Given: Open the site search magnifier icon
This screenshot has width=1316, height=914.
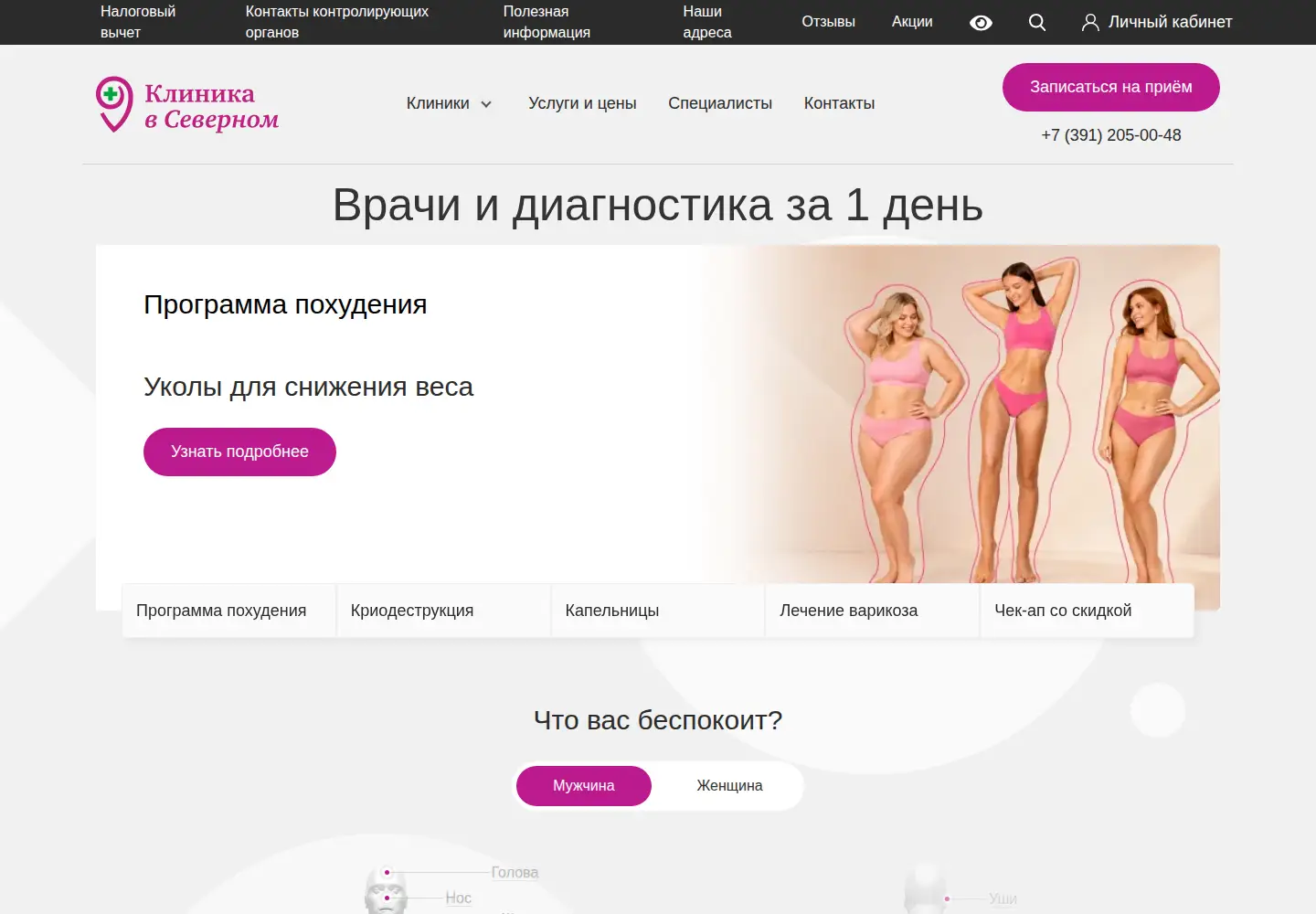Looking at the screenshot, I should 1037,23.
